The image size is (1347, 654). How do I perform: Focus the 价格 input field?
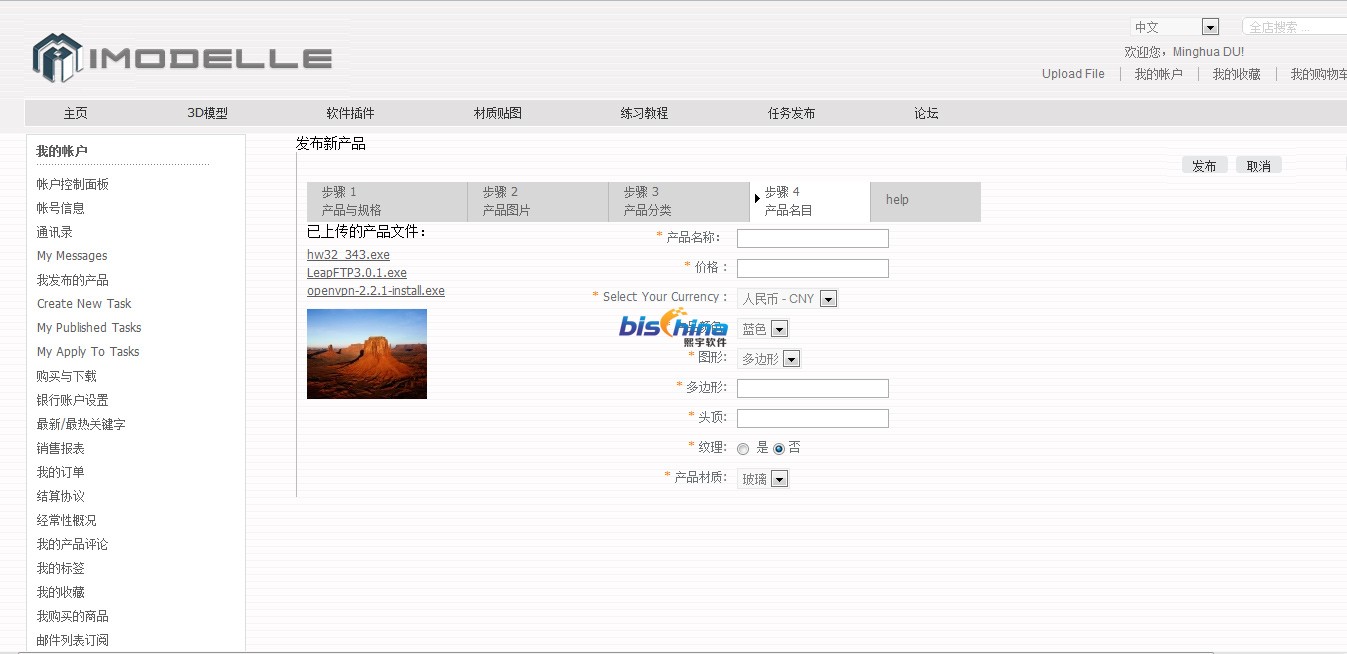[x=813, y=268]
